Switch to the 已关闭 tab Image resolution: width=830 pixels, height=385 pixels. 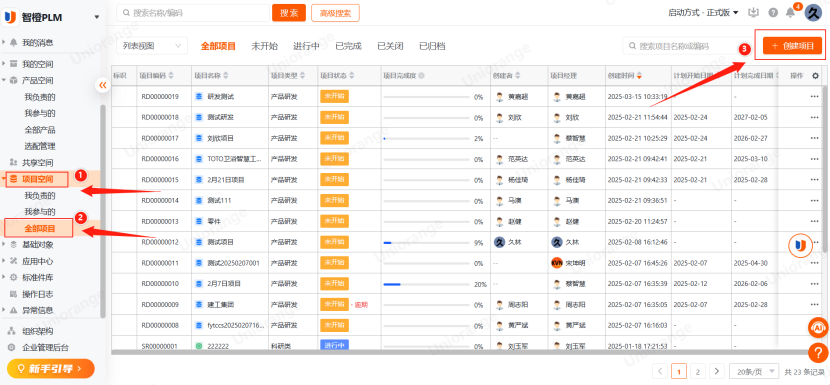tap(390, 46)
